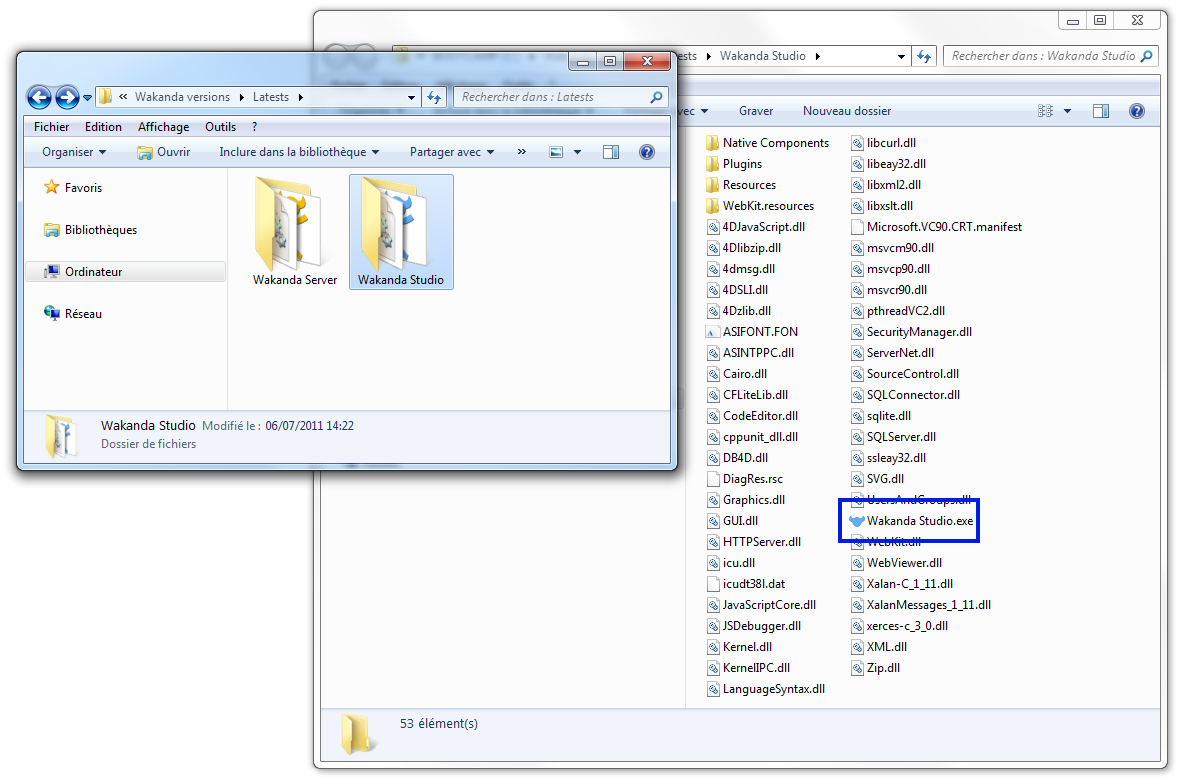This screenshot has height=781, width=1180.
Task: Select HTTPServer.dll file
Action: (753, 542)
